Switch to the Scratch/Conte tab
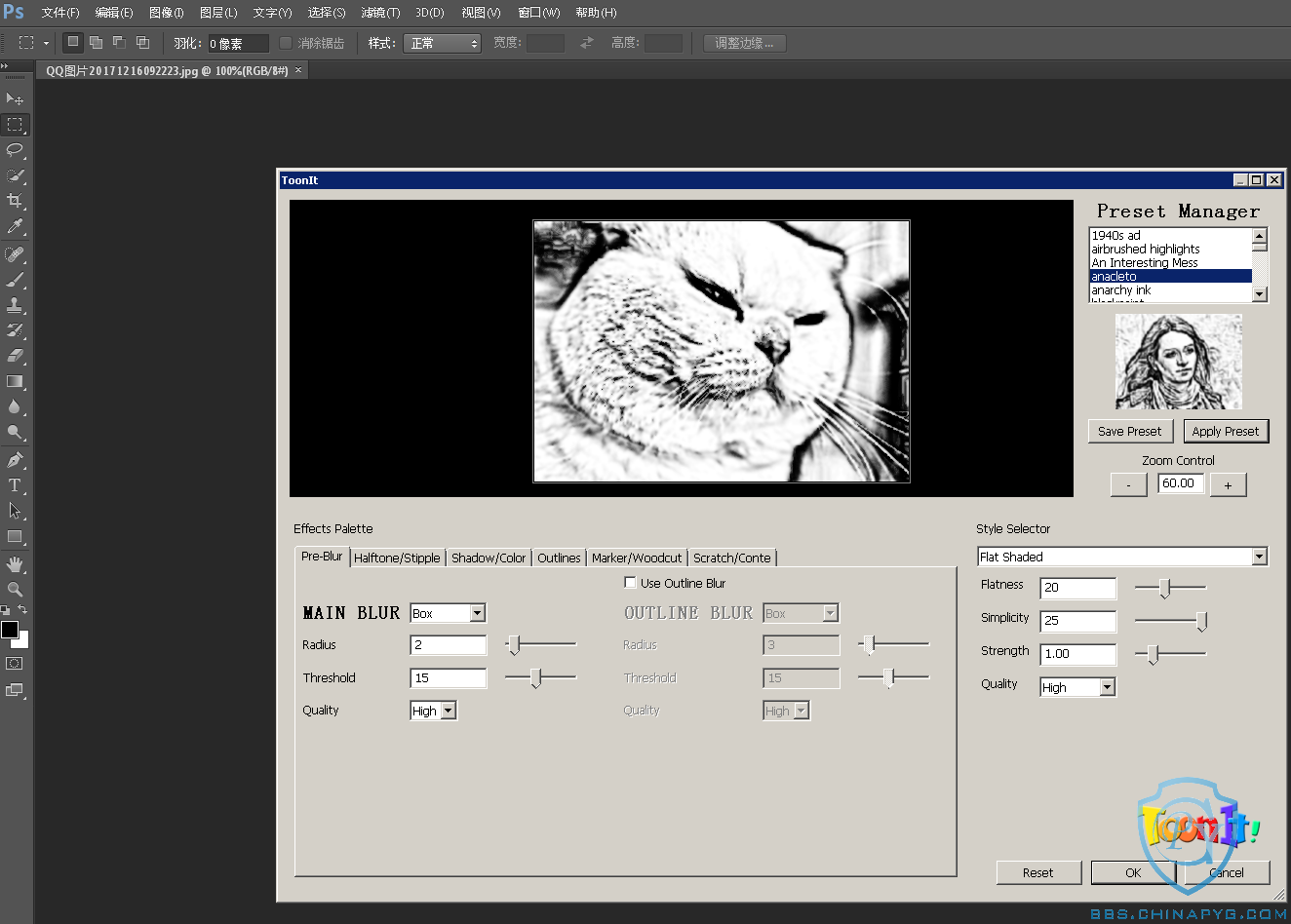The height and width of the screenshot is (924, 1291). click(x=731, y=558)
